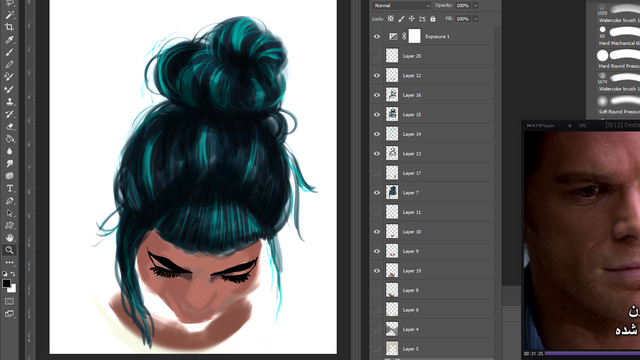Toggle visibility of Layer 7

377,193
